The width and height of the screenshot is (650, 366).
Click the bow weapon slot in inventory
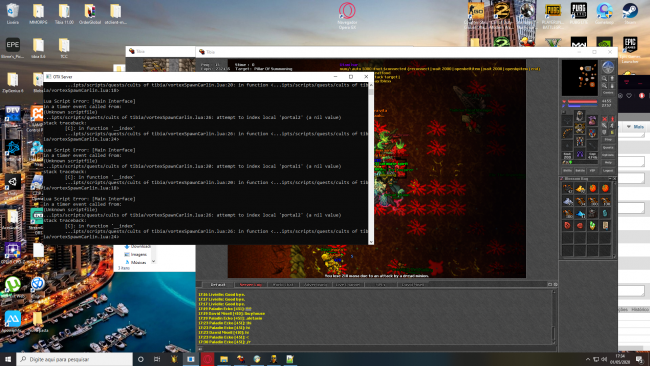click(x=567, y=133)
